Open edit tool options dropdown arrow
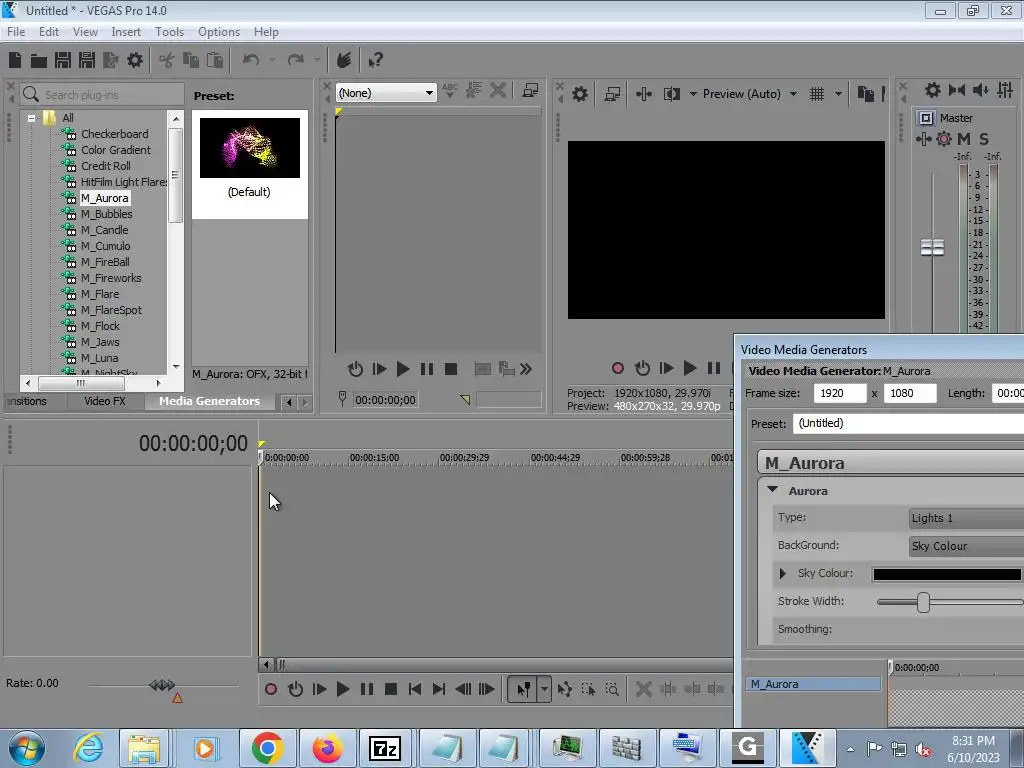 click(x=544, y=689)
